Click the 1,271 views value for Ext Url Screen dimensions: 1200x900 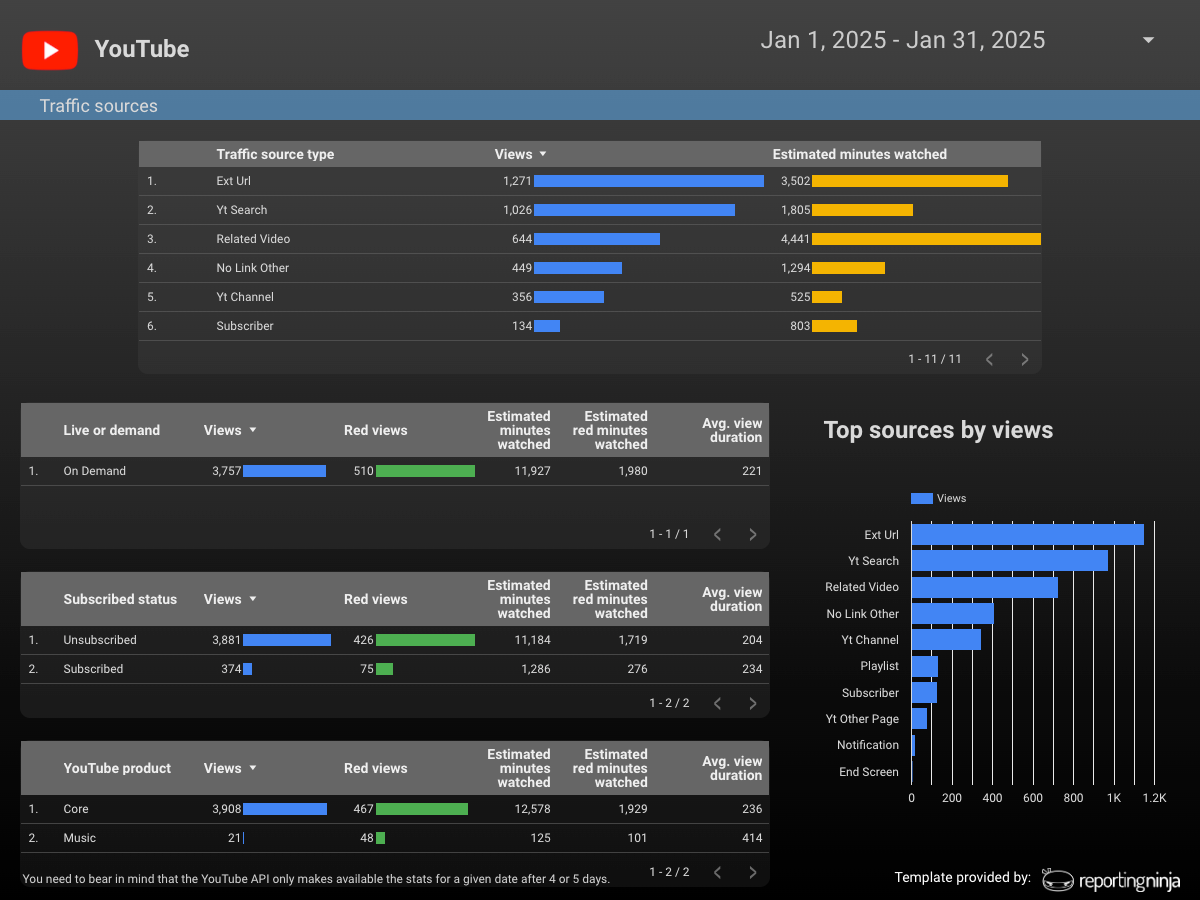click(517, 181)
